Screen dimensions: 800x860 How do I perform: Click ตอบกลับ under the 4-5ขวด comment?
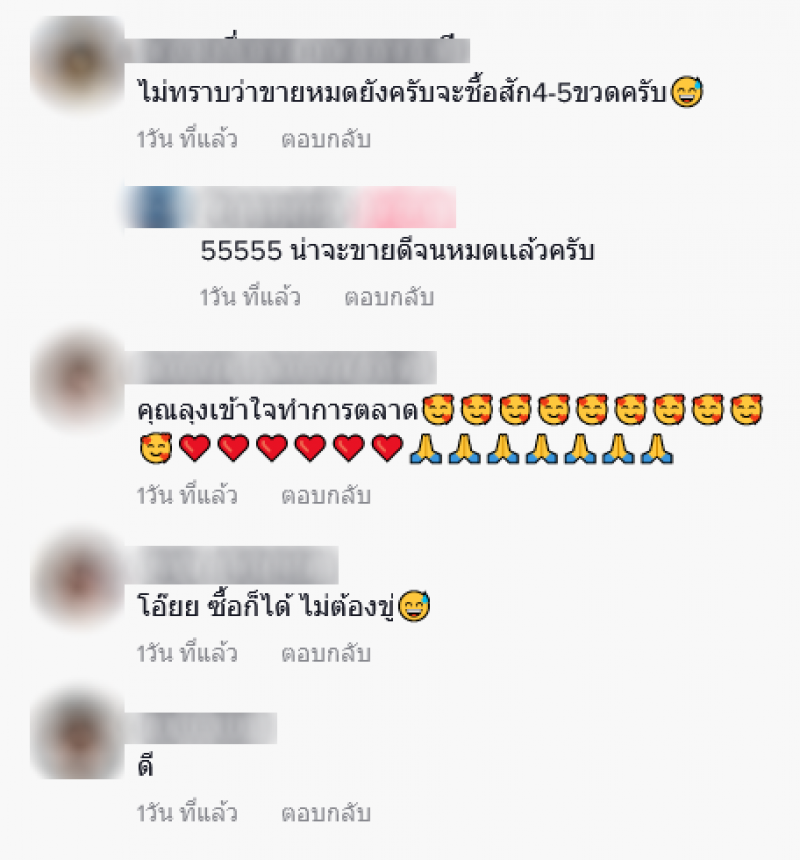pos(326,139)
